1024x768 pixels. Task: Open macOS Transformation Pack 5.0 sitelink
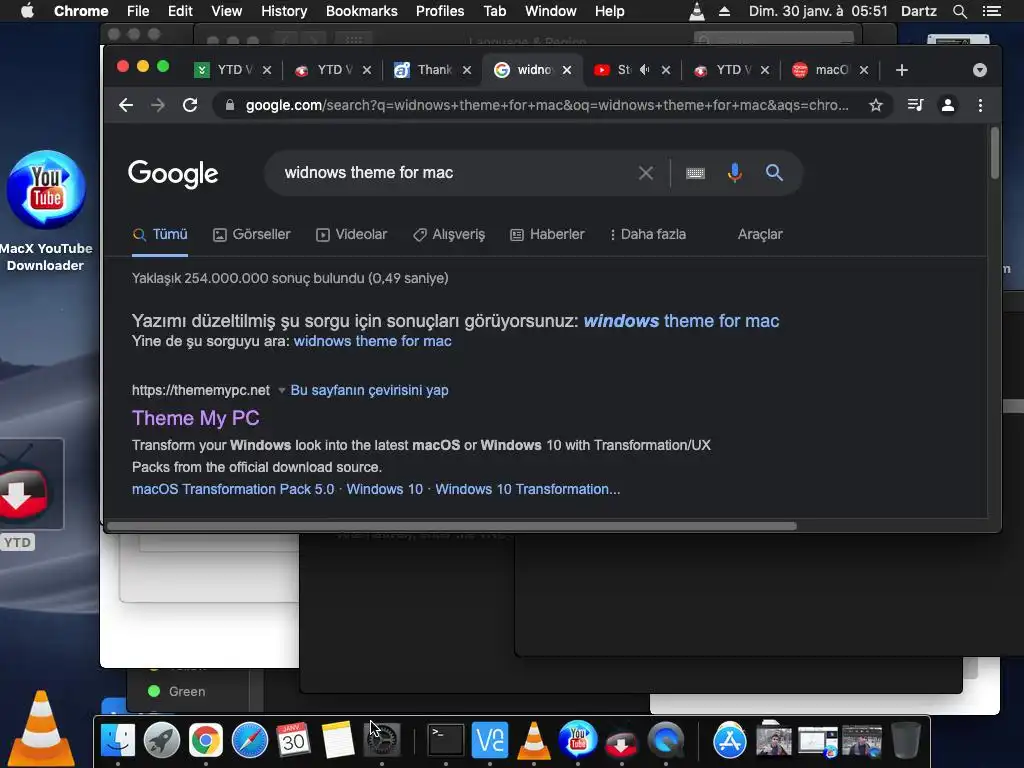(233, 489)
